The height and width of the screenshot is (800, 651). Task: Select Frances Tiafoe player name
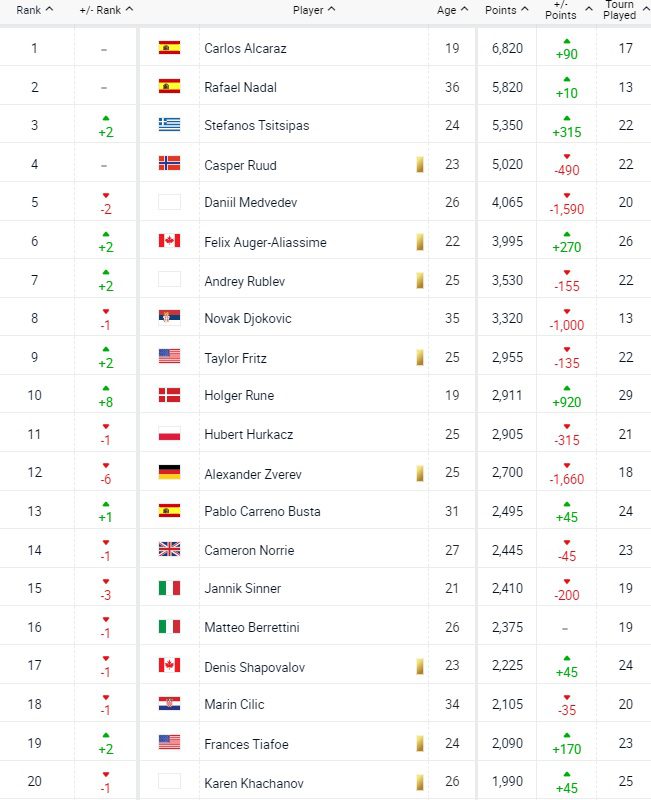(x=246, y=744)
